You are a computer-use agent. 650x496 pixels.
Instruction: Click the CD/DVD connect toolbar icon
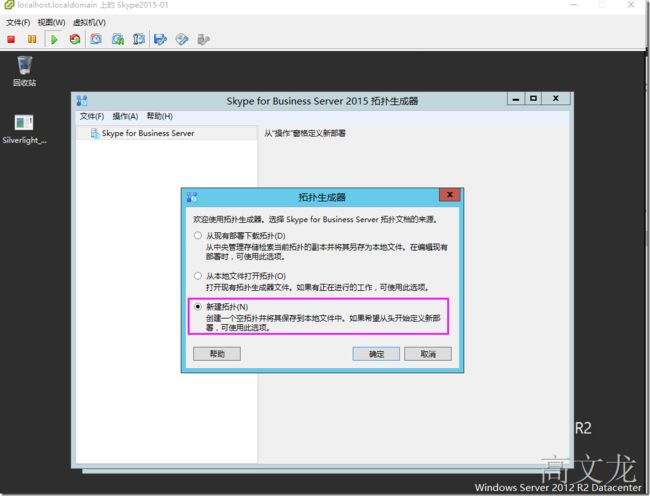pyautogui.click(x=182, y=39)
